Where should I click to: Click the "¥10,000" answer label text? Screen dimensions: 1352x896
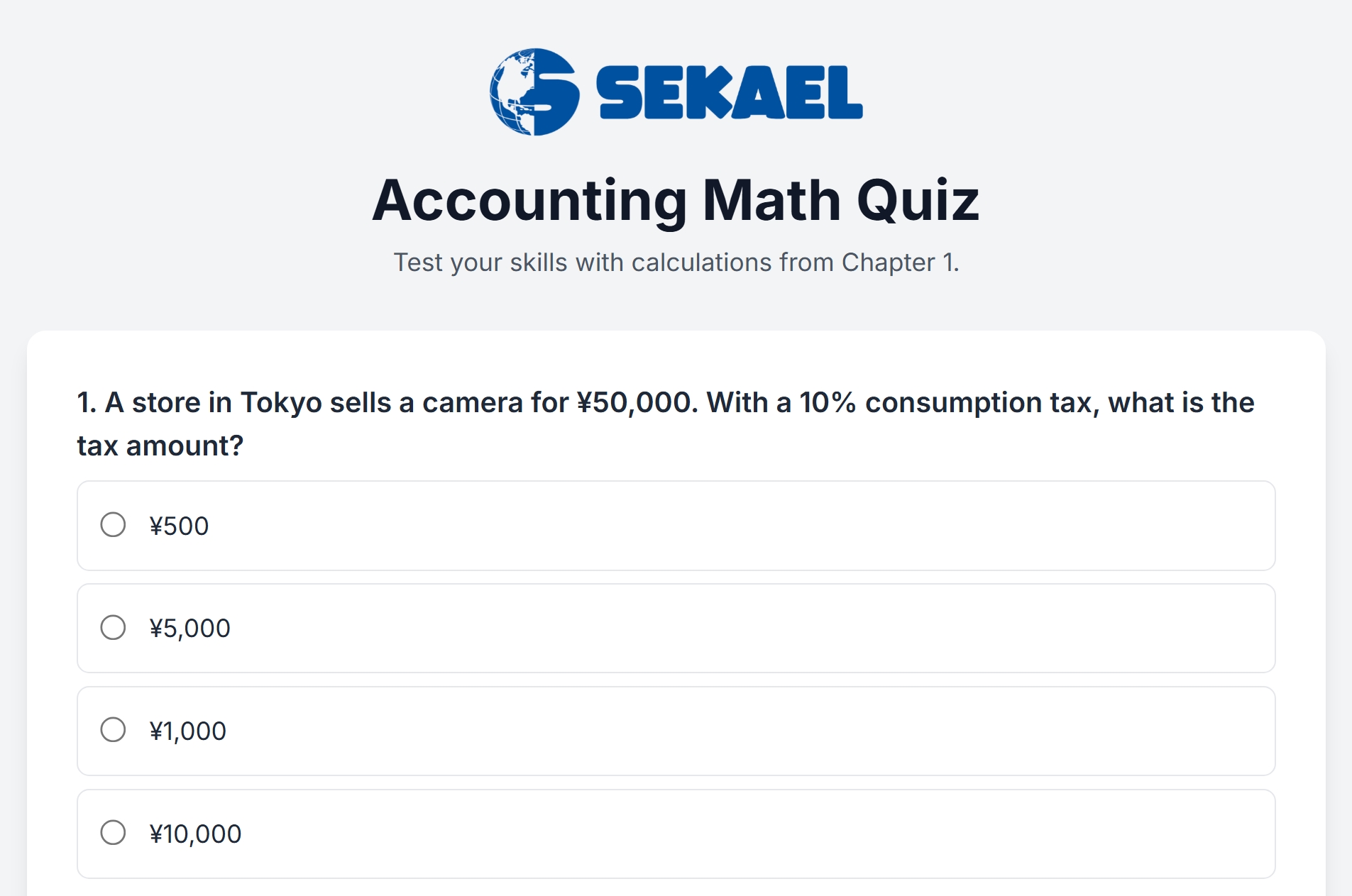coord(195,834)
